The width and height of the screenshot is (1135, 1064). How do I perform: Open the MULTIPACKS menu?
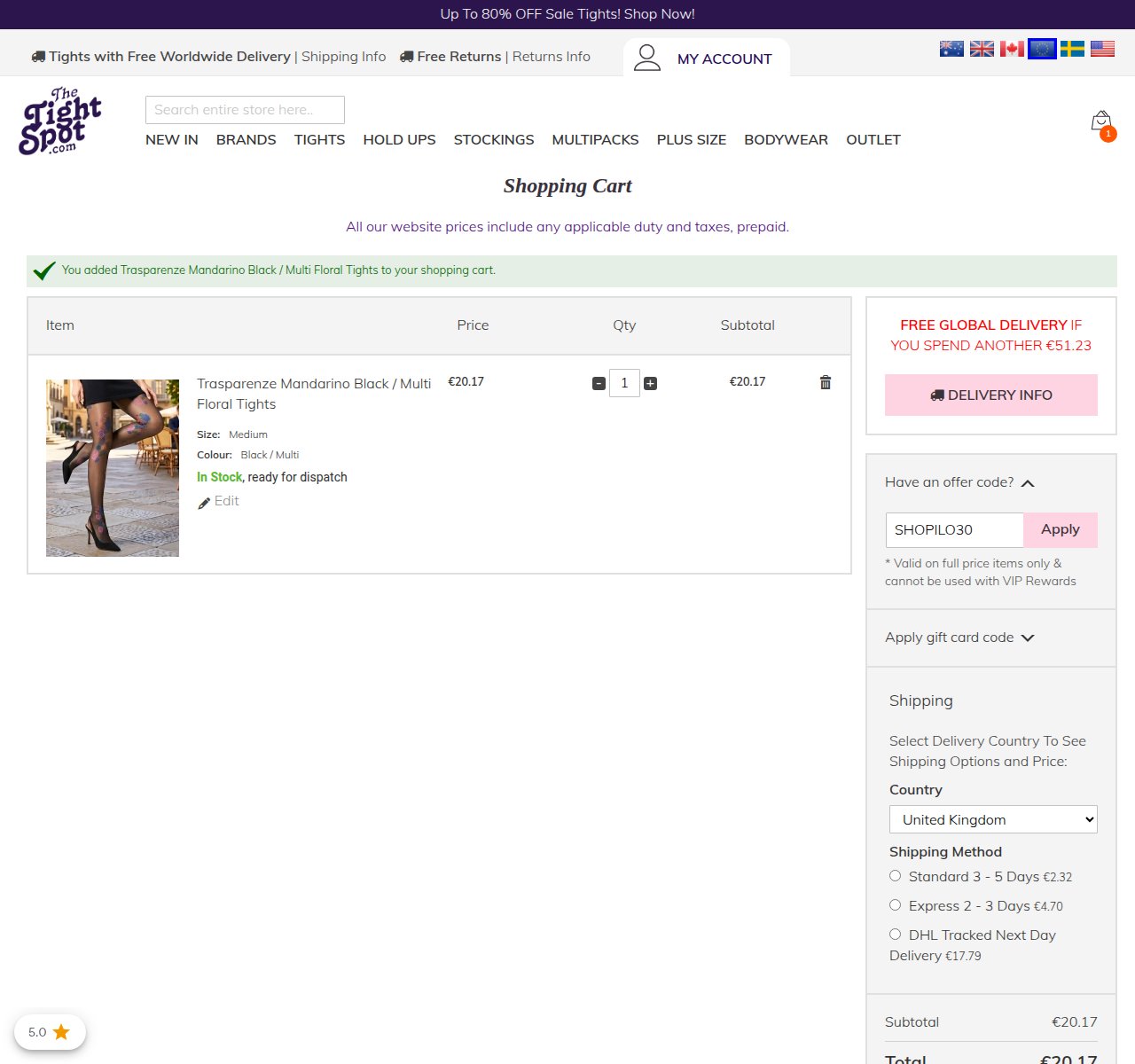click(595, 140)
